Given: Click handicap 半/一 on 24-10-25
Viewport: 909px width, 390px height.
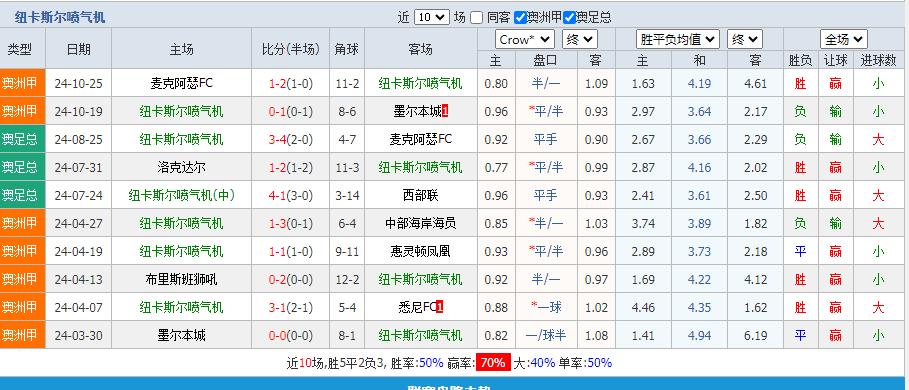Looking at the screenshot, I should [x=546, y=83].
